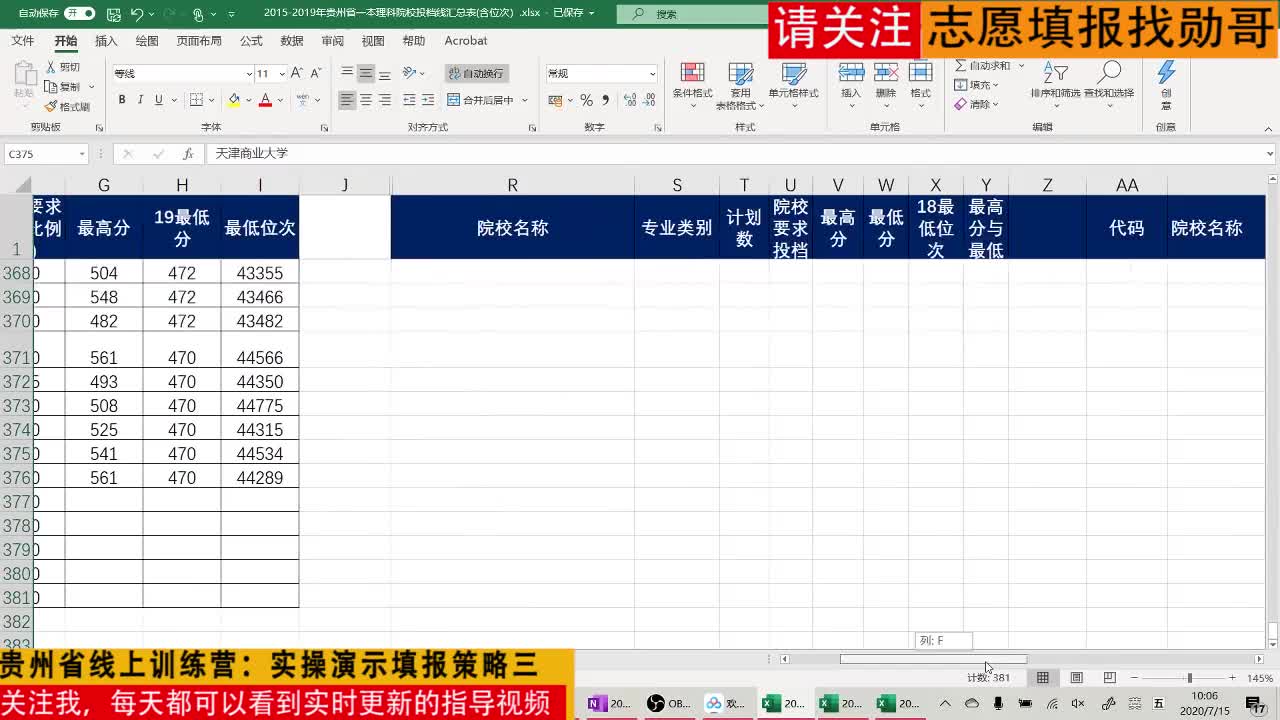Open the Acrobat tab
The width and height of the screenshot is (1280, 720).
click(466, 41)
